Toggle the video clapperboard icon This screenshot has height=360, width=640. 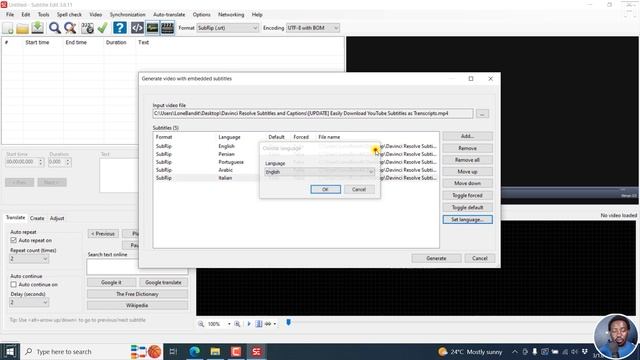(x=167, y=28)
